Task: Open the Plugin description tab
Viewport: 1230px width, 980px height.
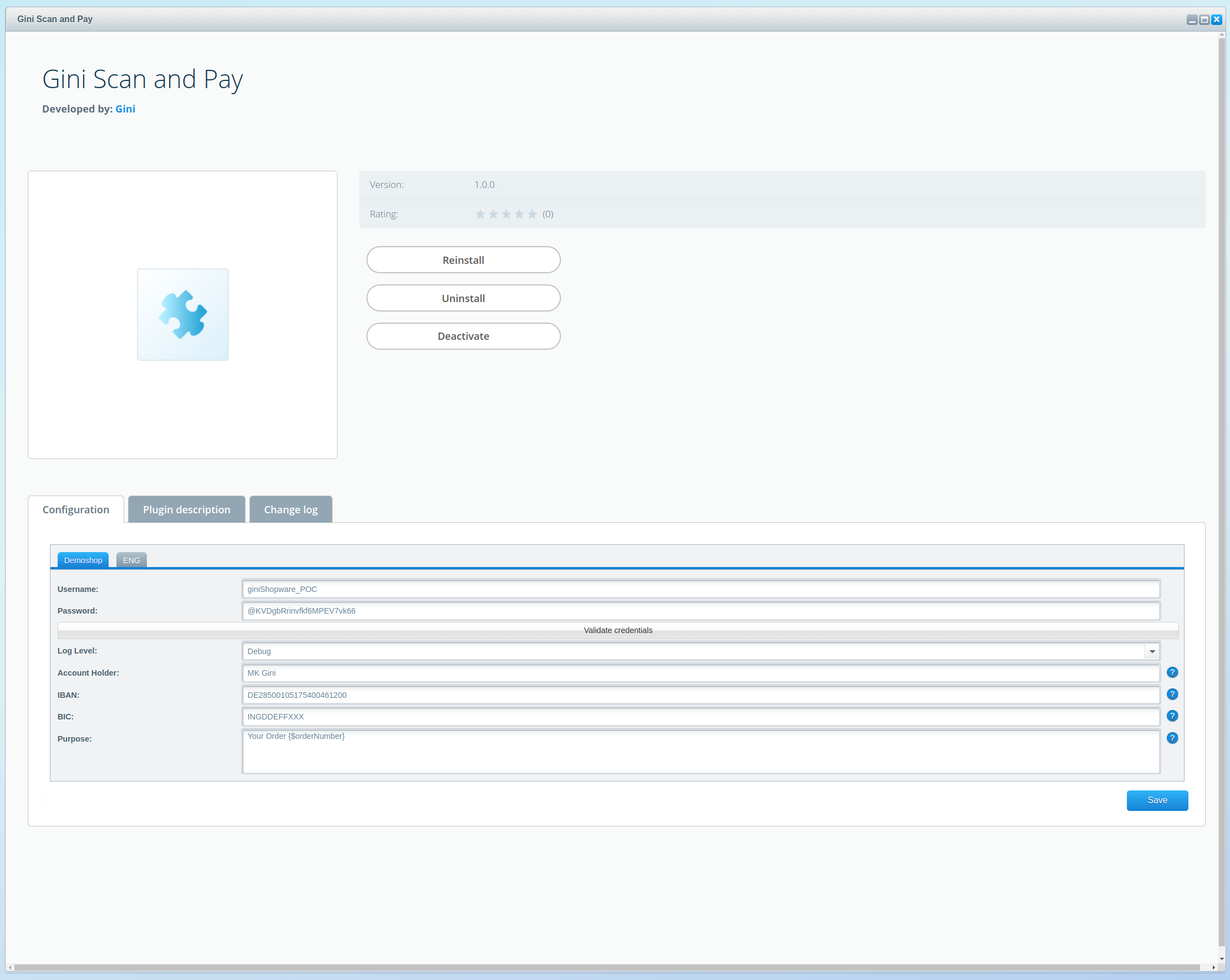Action: pos(187,509)
